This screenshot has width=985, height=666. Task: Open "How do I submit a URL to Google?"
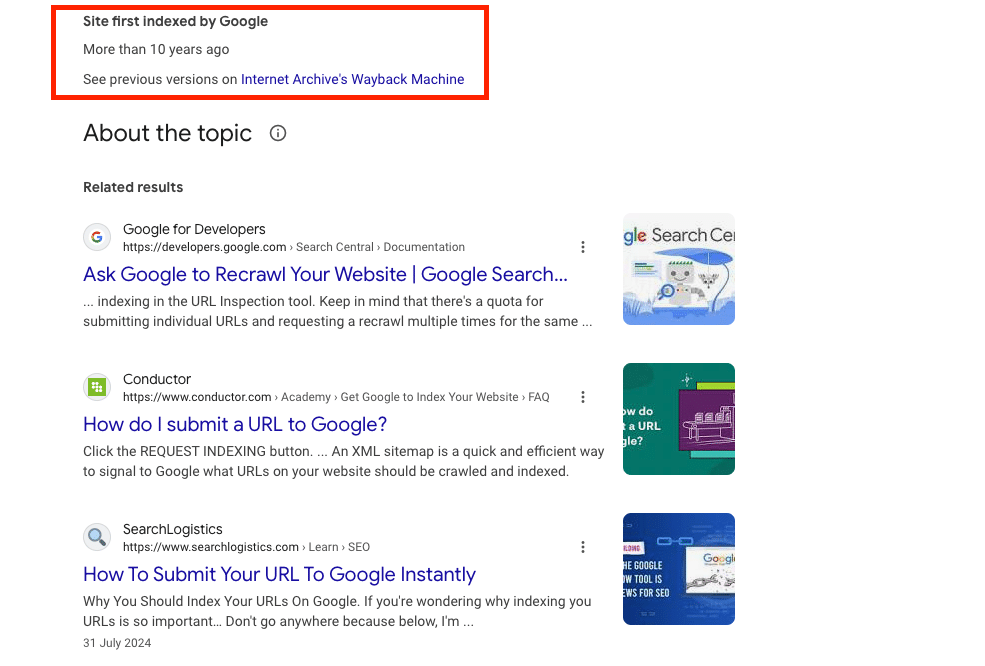(x=235, y=424)
